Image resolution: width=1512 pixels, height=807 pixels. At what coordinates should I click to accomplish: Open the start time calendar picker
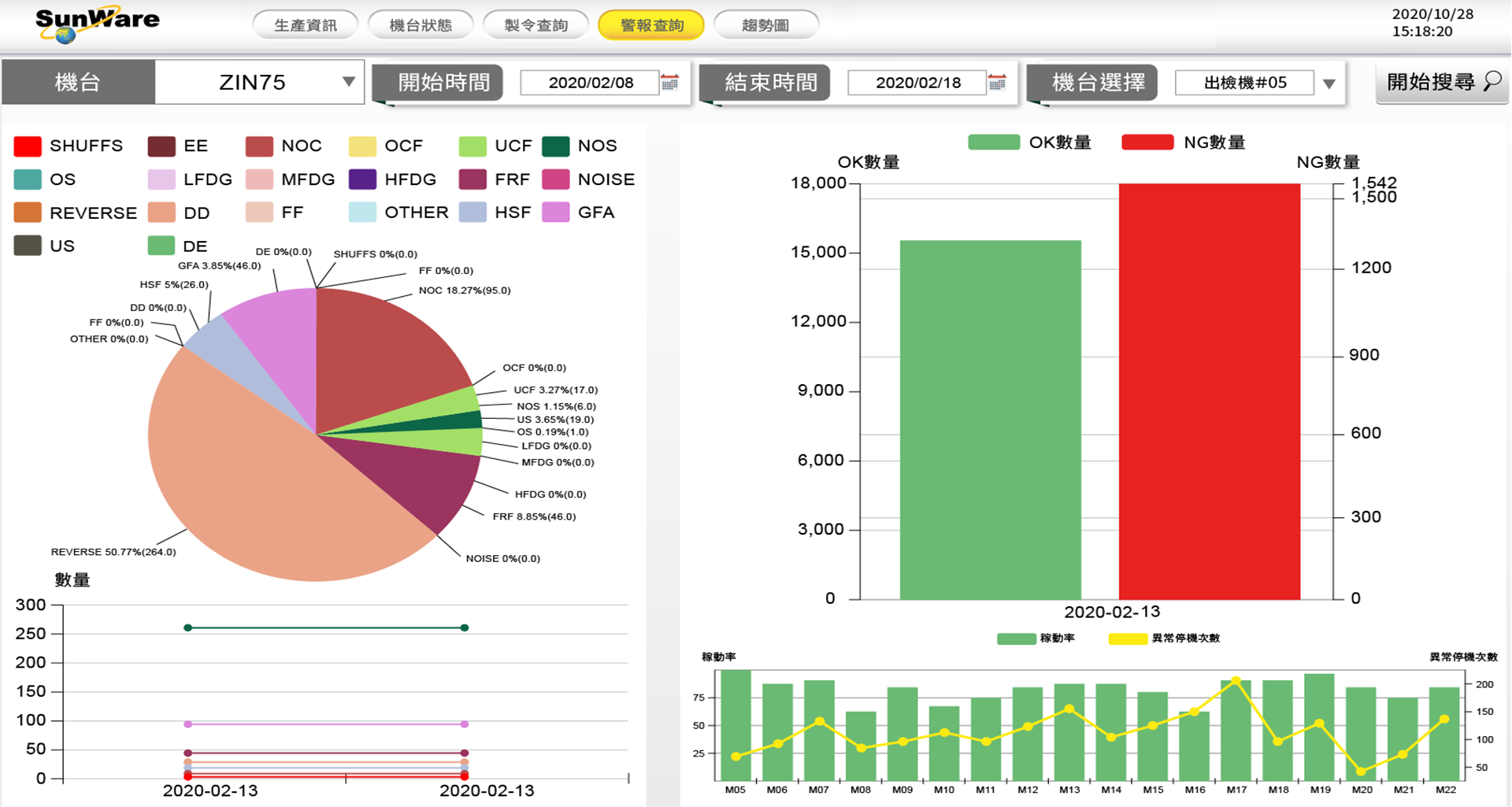pos(670,82)
